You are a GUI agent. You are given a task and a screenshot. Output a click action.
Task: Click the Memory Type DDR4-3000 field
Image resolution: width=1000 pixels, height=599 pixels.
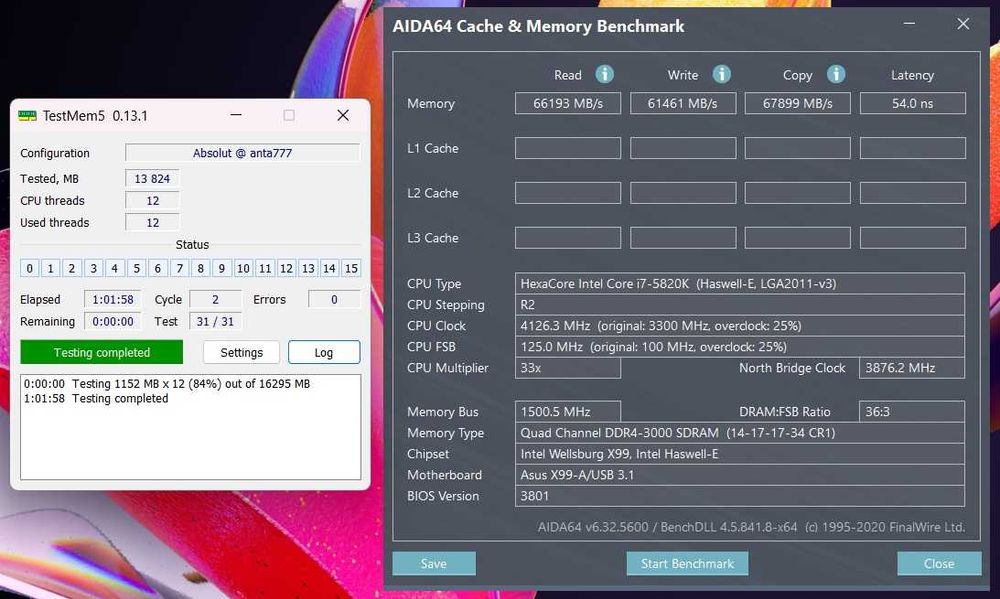tap(740, 433)
